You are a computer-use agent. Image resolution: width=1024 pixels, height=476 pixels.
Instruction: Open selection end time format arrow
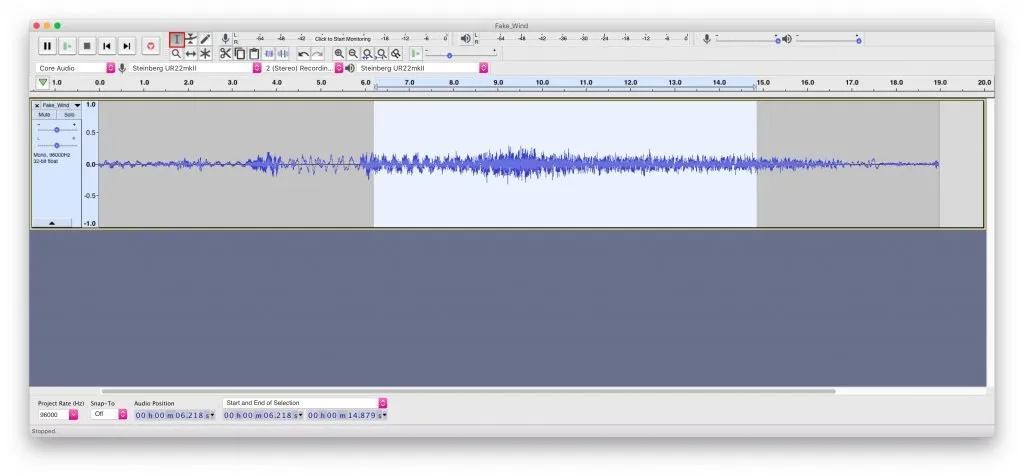385,415
